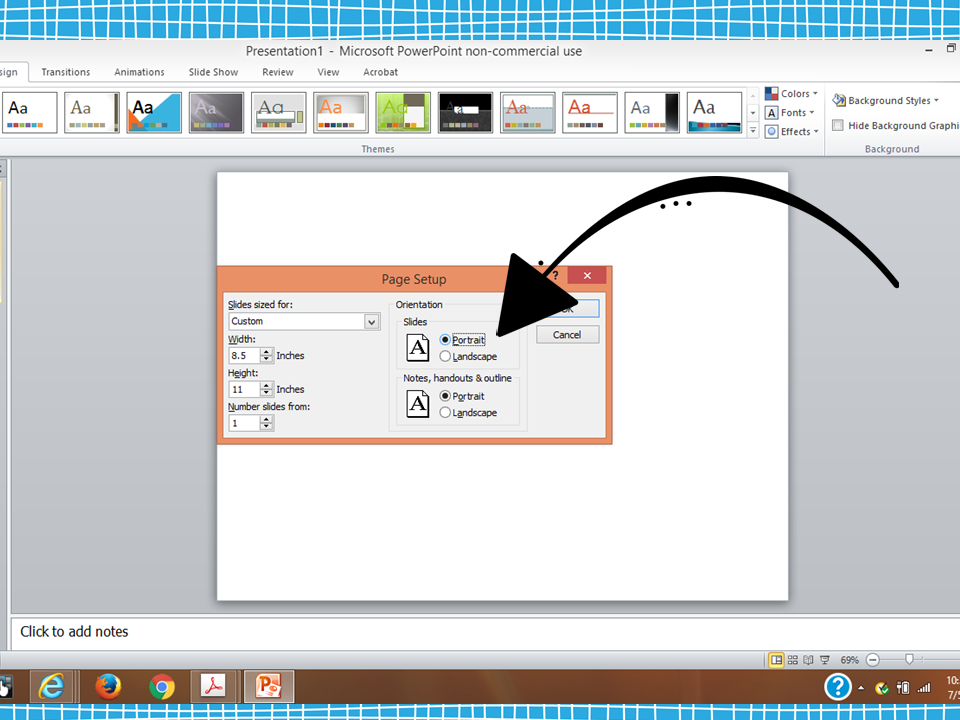
Task: Select Landscape for Notes, handouts & outline
Action: click(x=445, y=413)
